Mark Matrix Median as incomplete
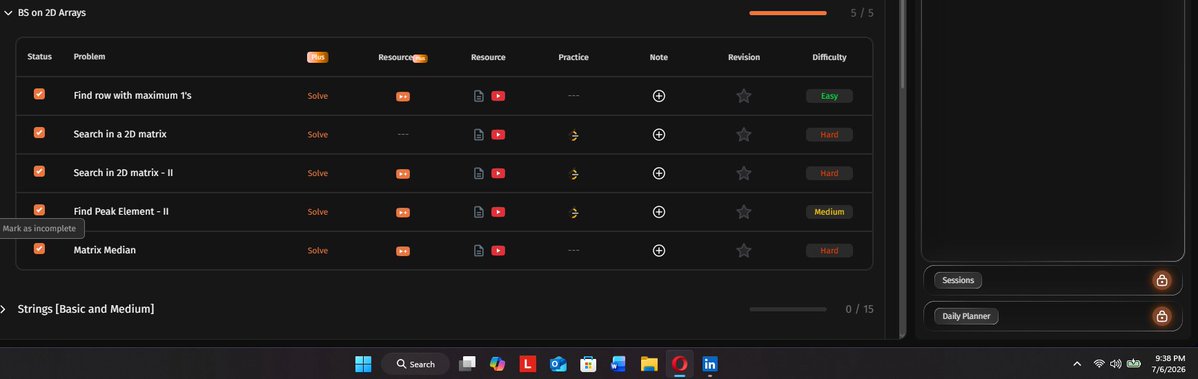 click(39, 248)
